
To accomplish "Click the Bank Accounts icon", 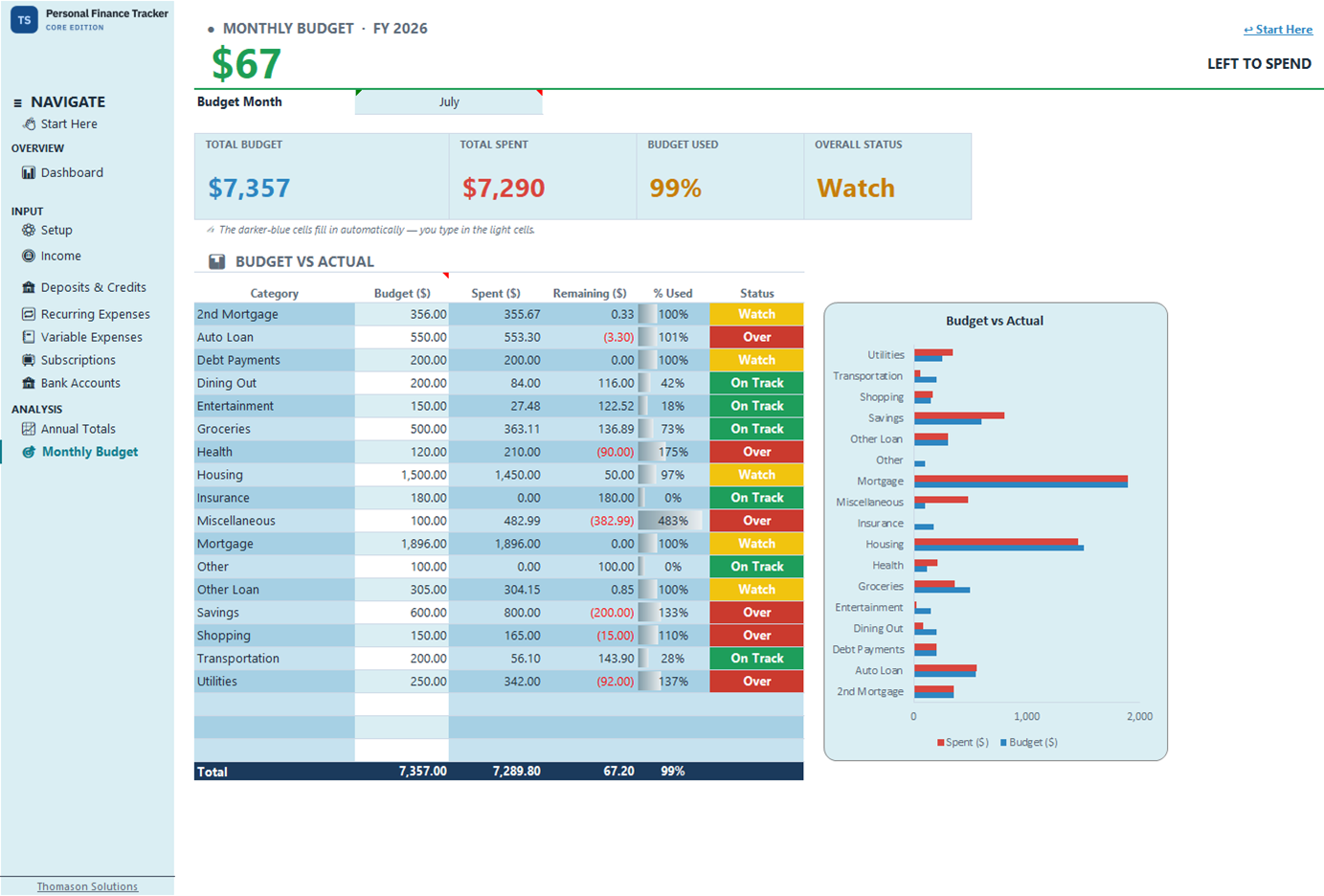I will tap(29, 383).
